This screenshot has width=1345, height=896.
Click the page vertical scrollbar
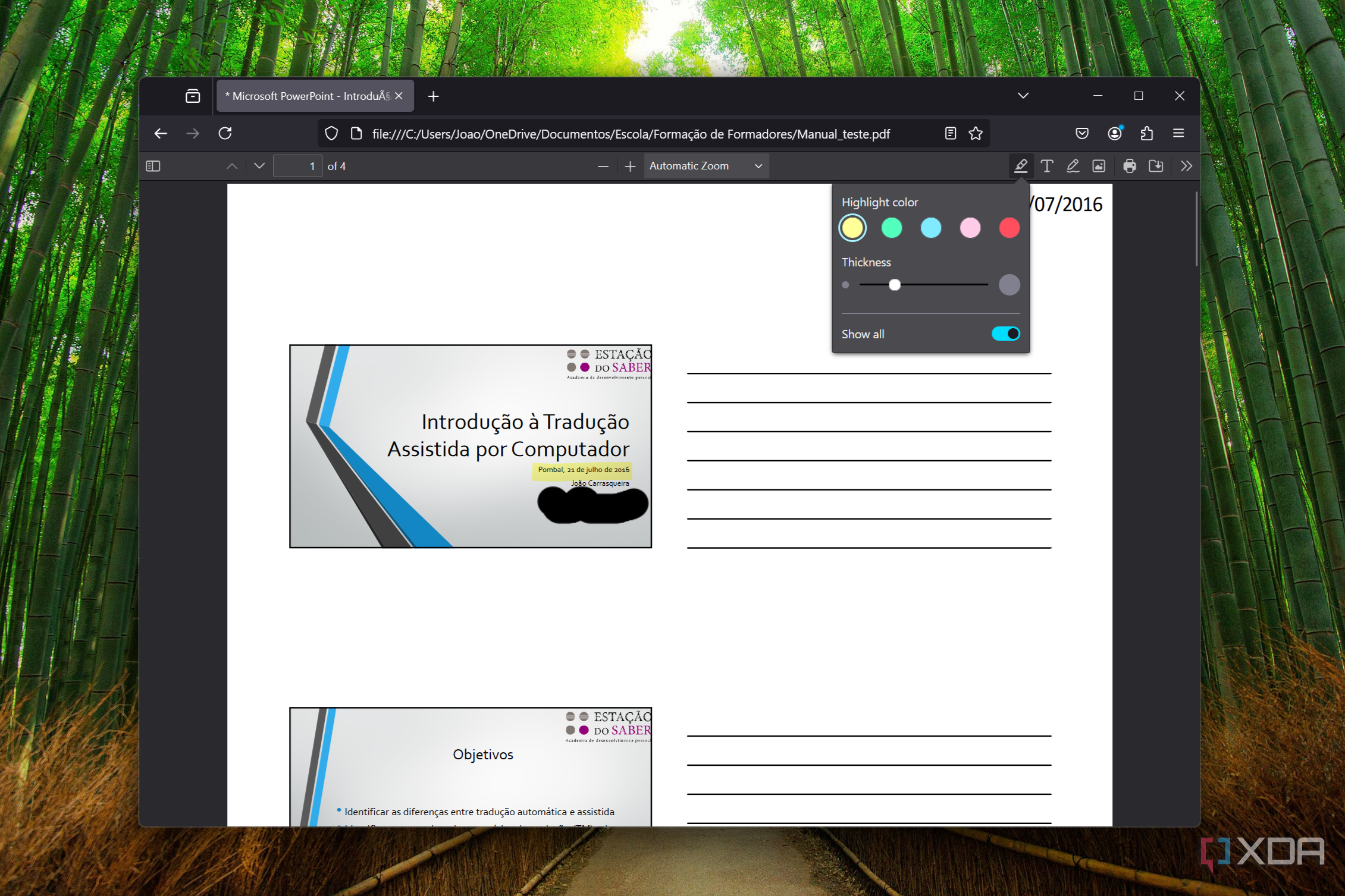click(x=1196, y=229)
